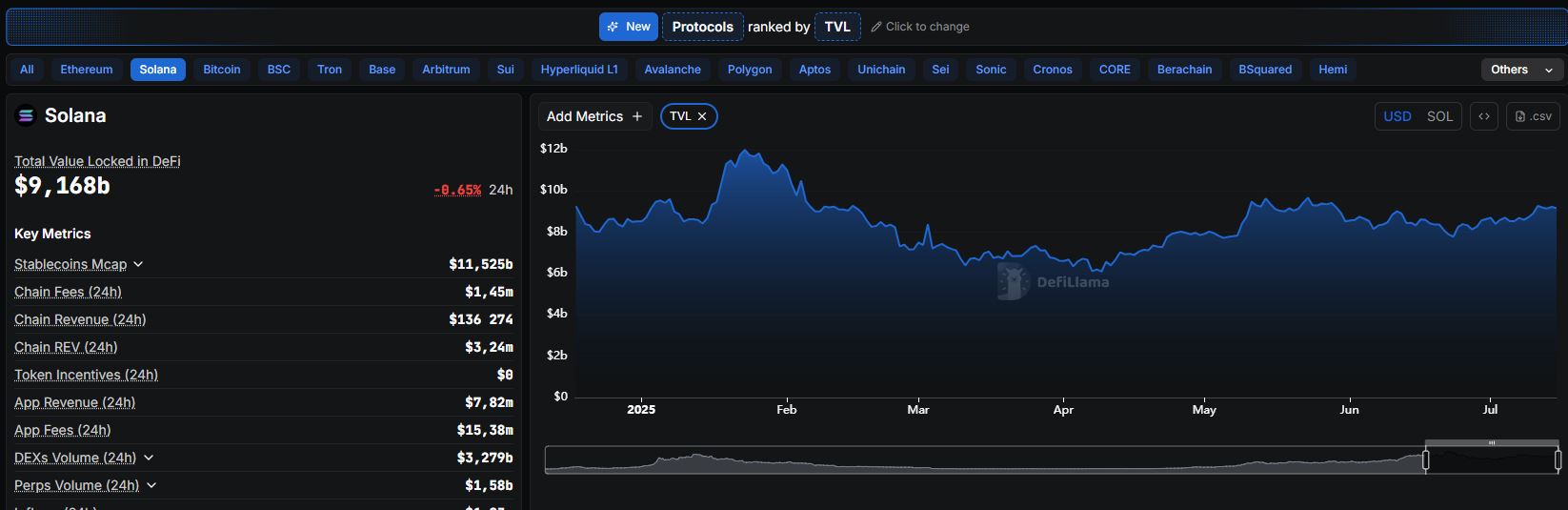This screenshot has height=510, width=1568.
Task: Select the Sonic chain tab
Action: pos(991,70)
